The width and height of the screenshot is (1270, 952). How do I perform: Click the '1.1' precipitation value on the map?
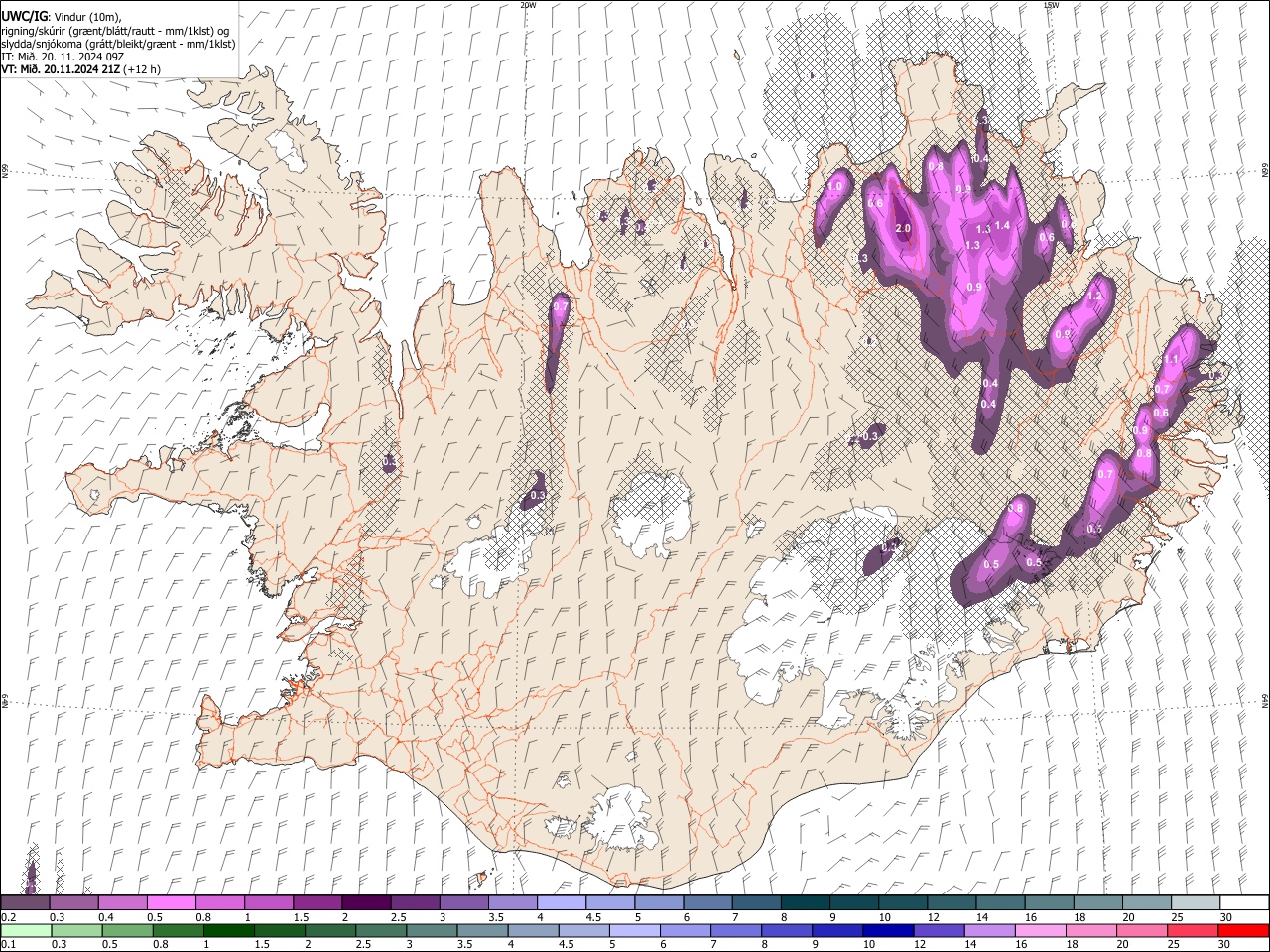click(1172, 359)
